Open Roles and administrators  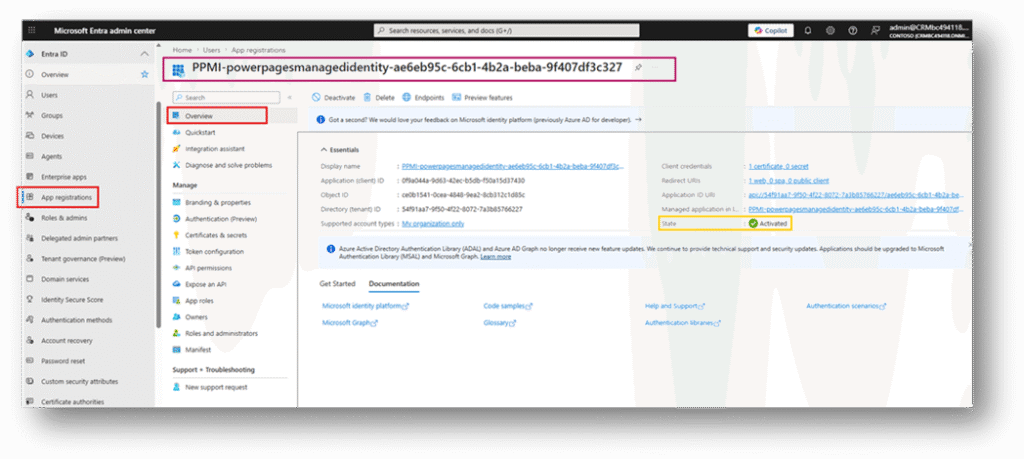coord(221,334)
